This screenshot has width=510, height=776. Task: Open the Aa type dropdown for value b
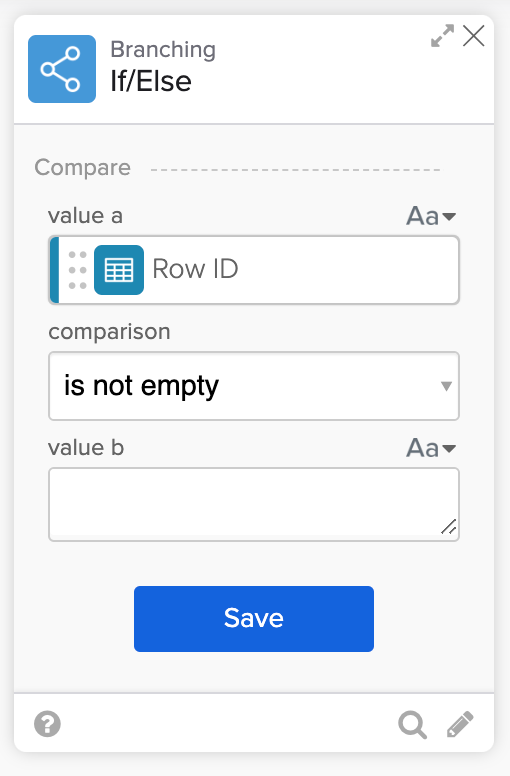[x=431, y=448]
